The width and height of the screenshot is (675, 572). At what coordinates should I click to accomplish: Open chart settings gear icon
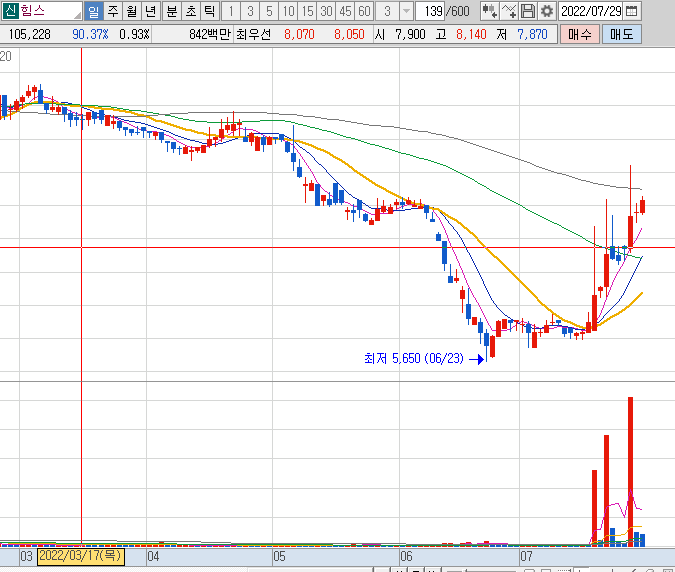pyautogui.click(x=547, y=11)
